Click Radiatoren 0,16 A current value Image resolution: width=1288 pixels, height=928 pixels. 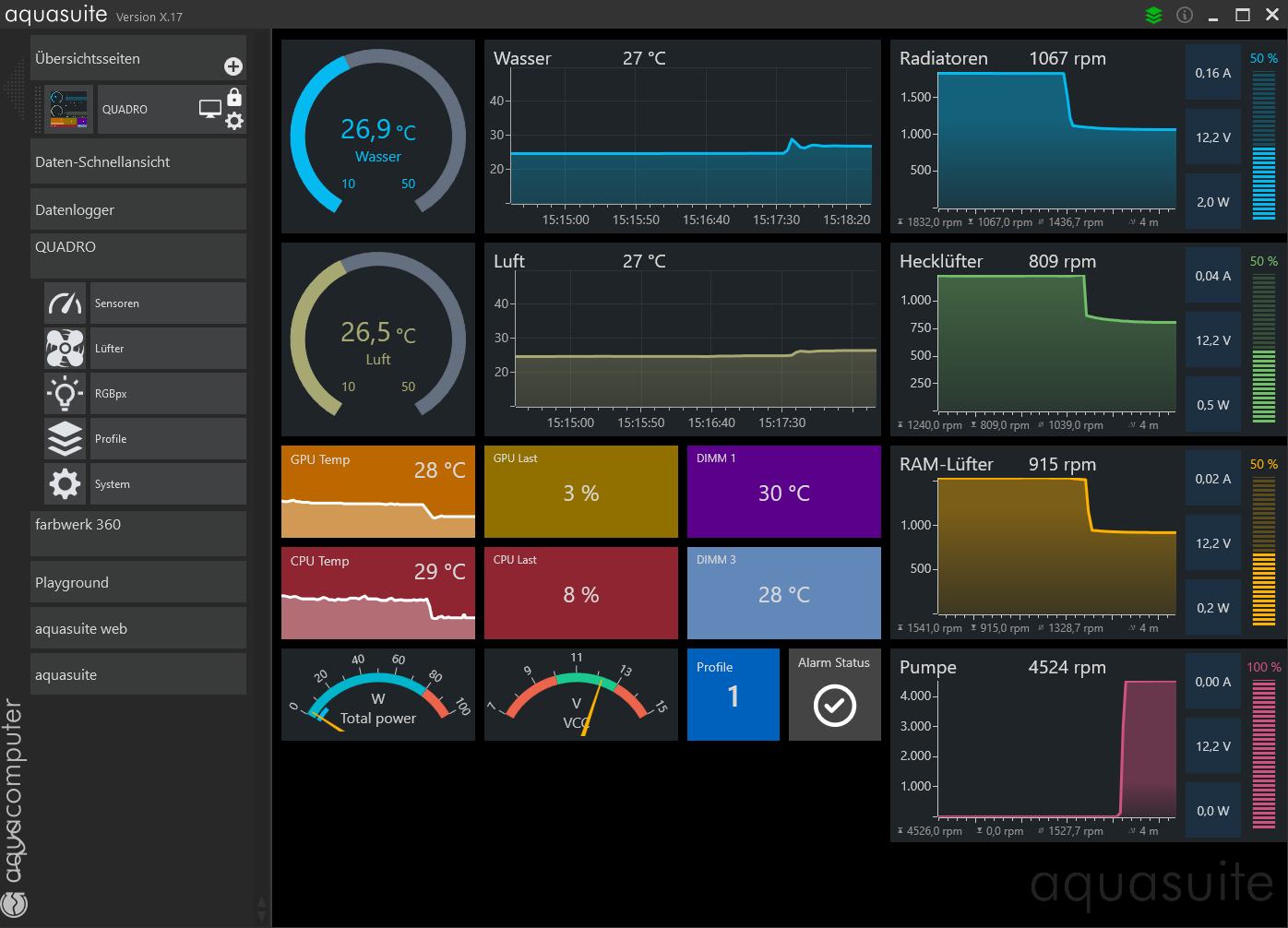1213,72
